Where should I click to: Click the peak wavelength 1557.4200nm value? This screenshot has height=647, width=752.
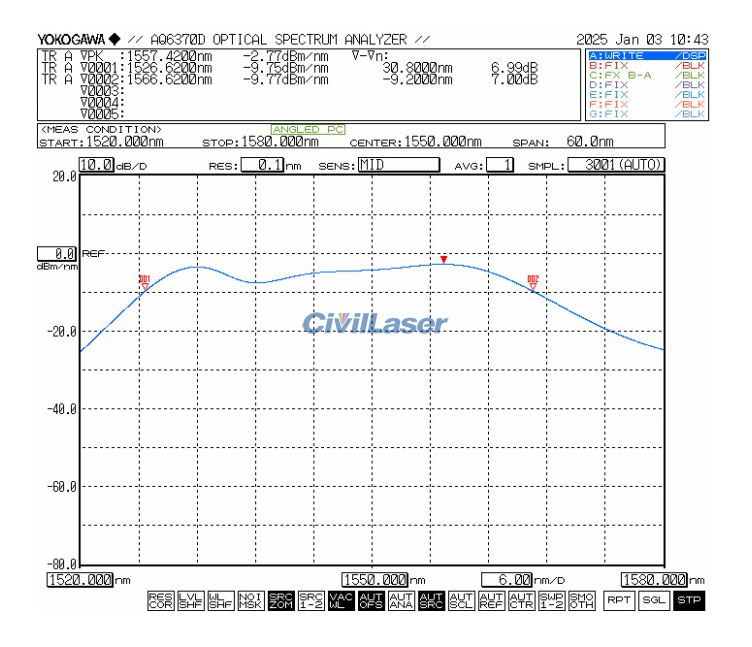click(x=169, y=56)
